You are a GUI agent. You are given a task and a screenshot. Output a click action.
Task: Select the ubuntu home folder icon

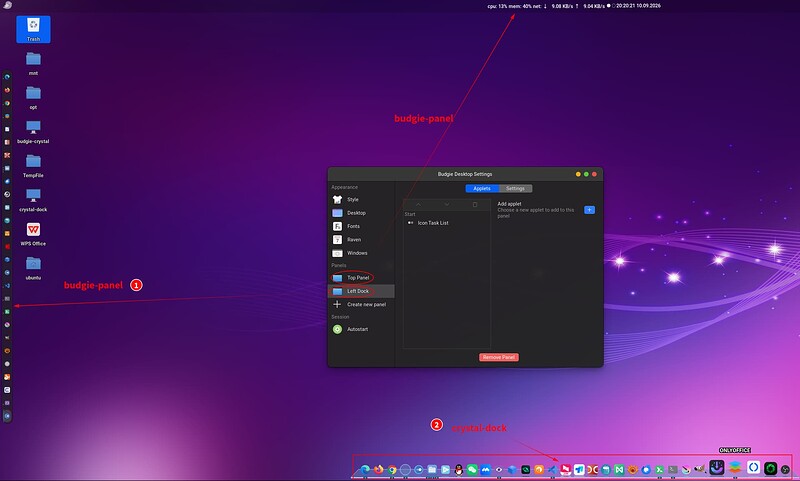33,268
